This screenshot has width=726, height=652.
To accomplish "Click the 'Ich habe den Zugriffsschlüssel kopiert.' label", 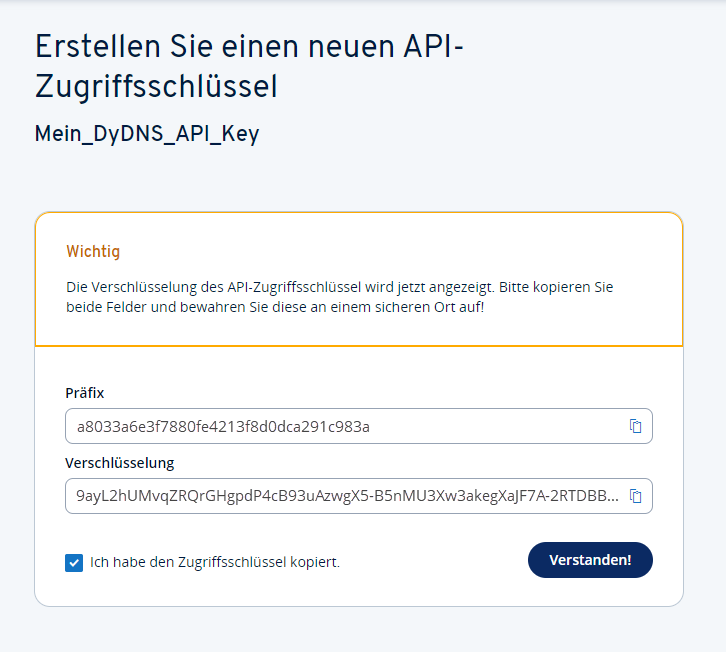I will [214, 562].
